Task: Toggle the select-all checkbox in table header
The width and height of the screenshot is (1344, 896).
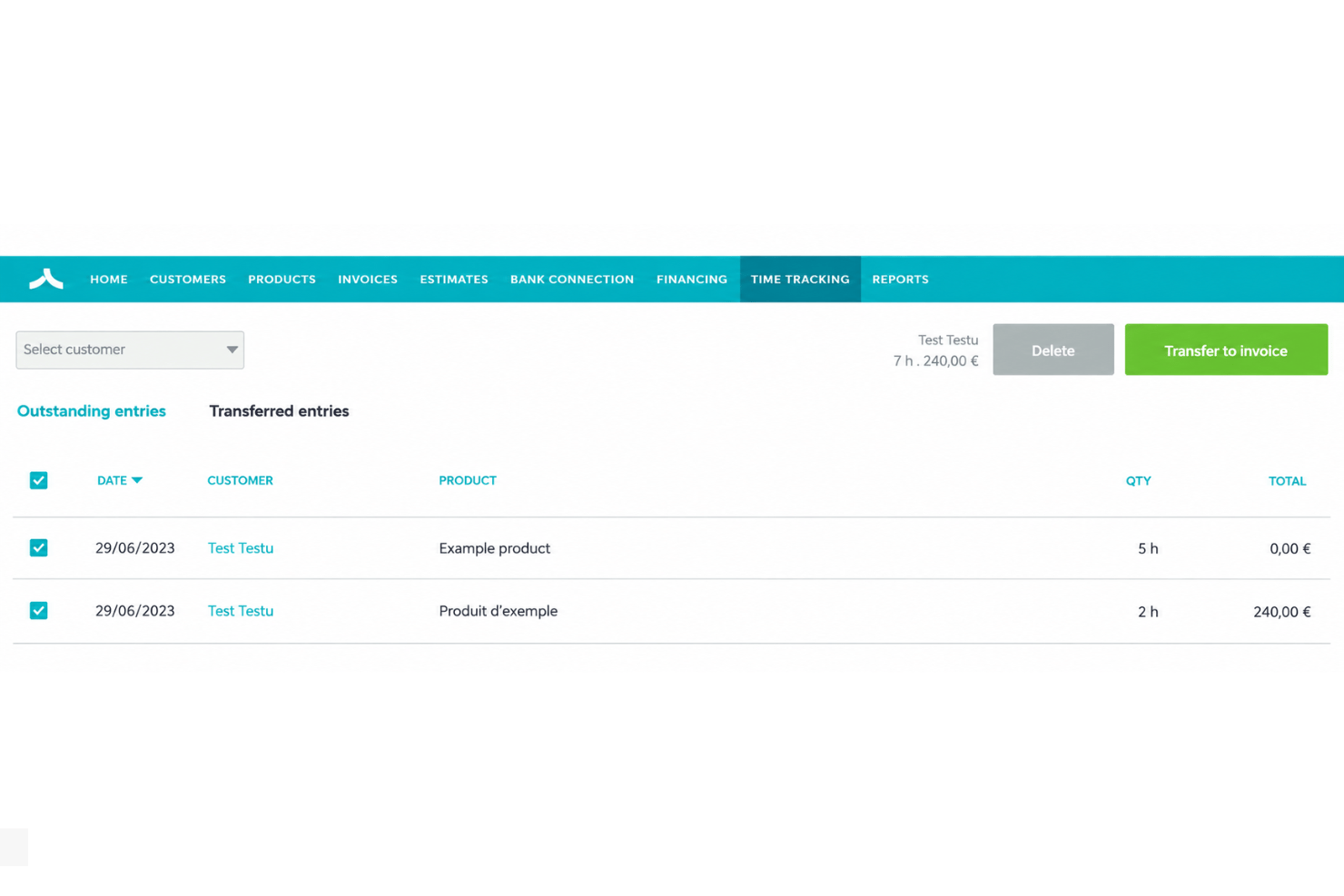Action: (x=38, y=480)
